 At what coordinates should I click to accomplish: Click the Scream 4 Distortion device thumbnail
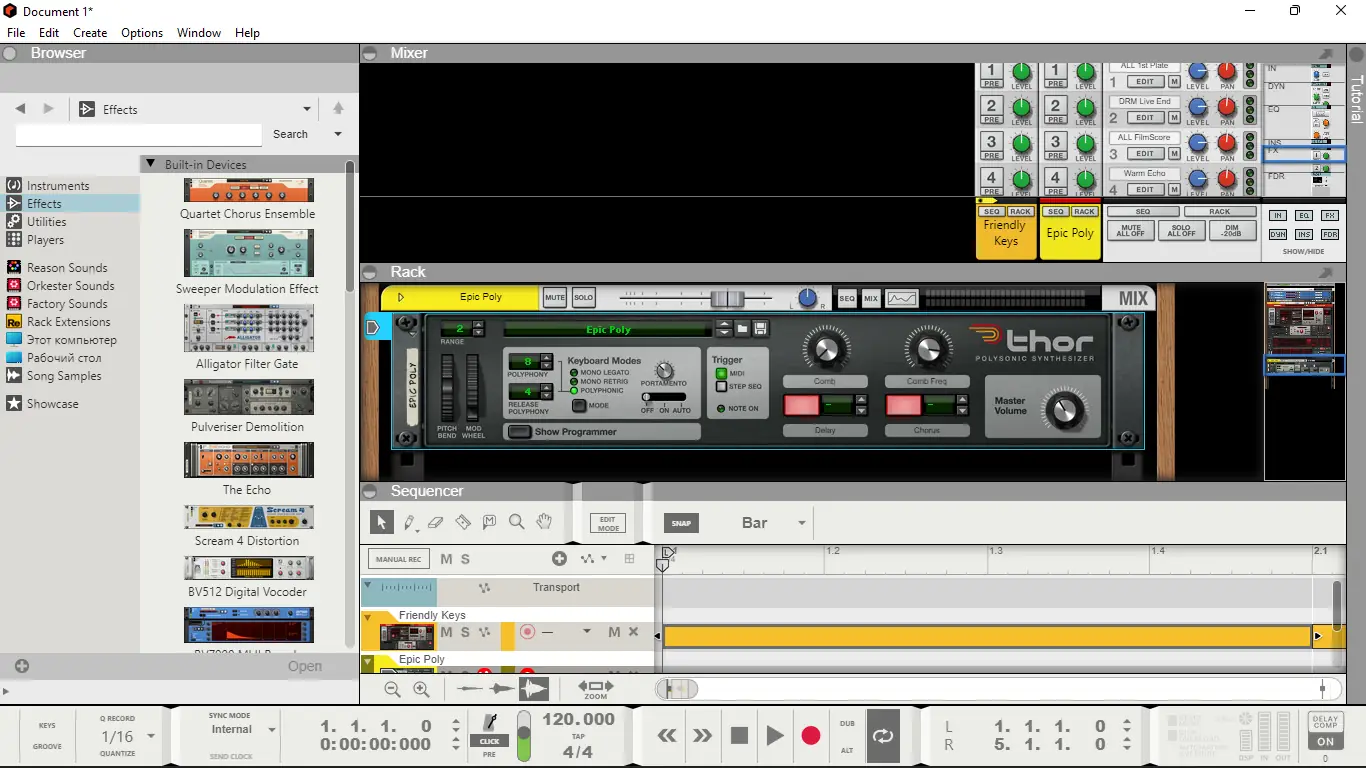click(248, 517)
